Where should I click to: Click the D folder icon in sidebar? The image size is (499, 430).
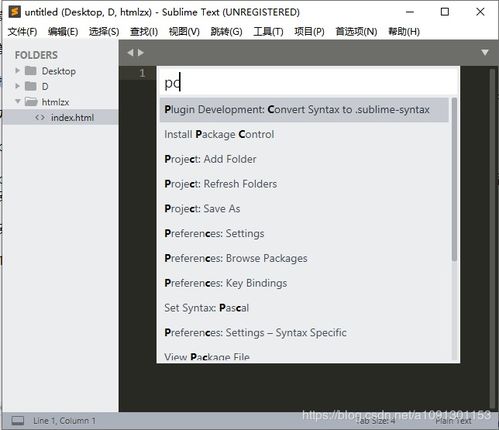[31, 86]
